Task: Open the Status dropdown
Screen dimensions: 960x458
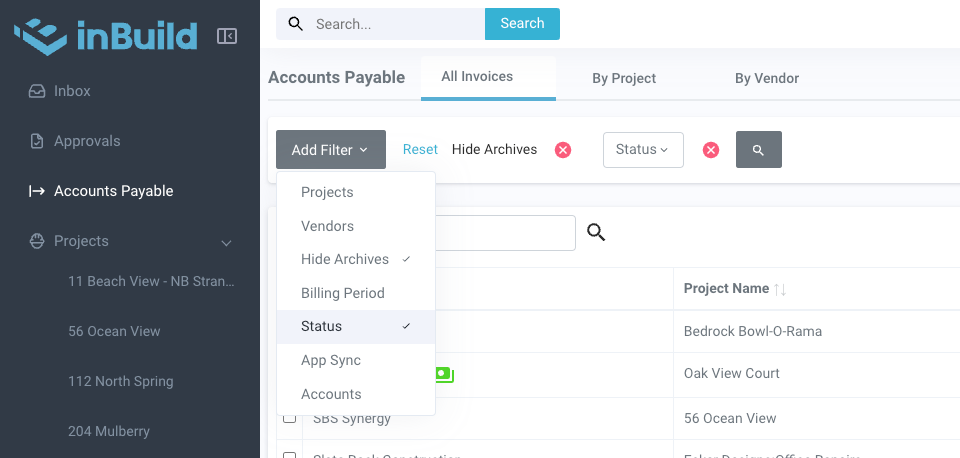Action: (642, 150)
